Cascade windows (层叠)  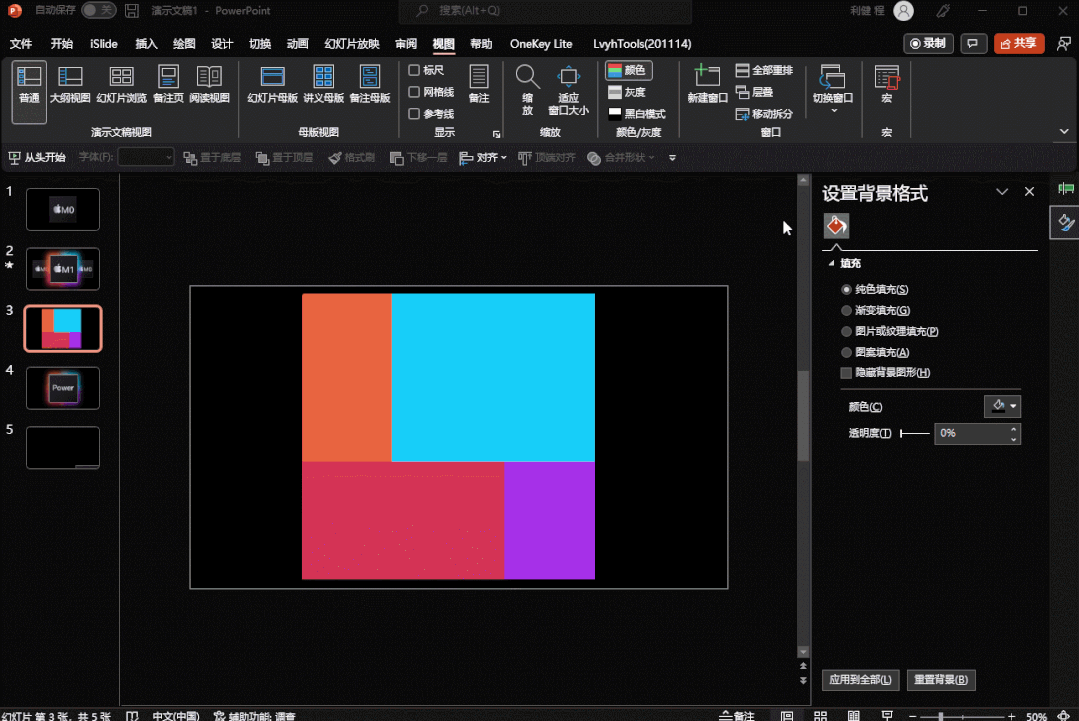[x=754, y=92]
